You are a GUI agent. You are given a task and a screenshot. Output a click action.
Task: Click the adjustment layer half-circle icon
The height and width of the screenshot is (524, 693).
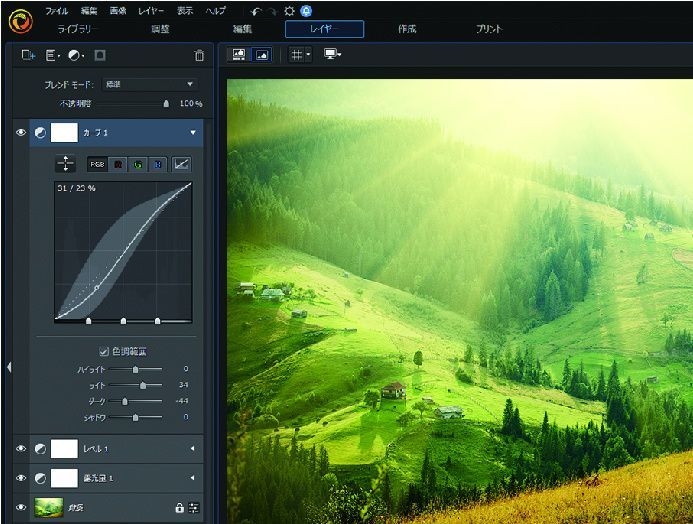point(76,56)
